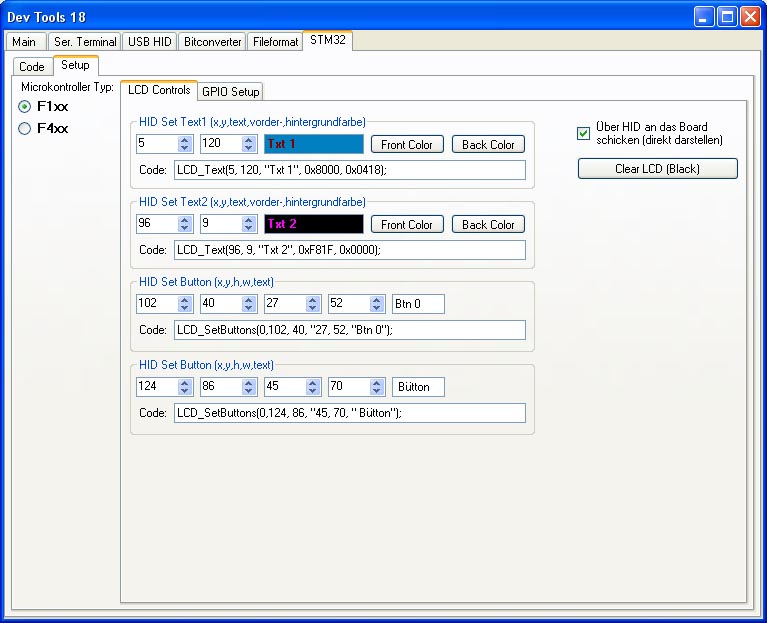This screenshot has width=767, height=623.
Task: Open the Bitconverter tab
Action: coord(213,42)
